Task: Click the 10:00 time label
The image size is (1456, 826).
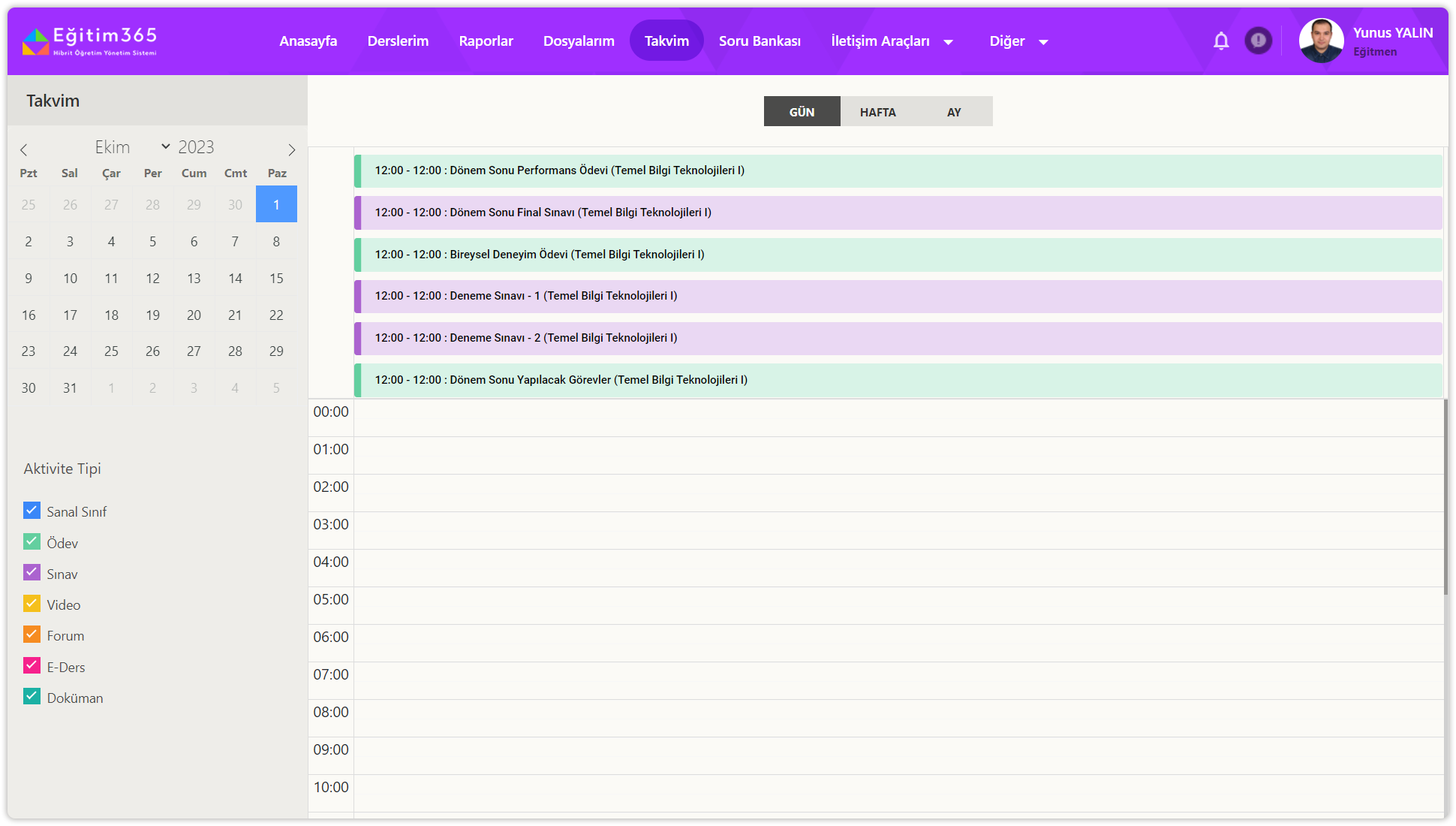Action: click(x=331, y=787)
